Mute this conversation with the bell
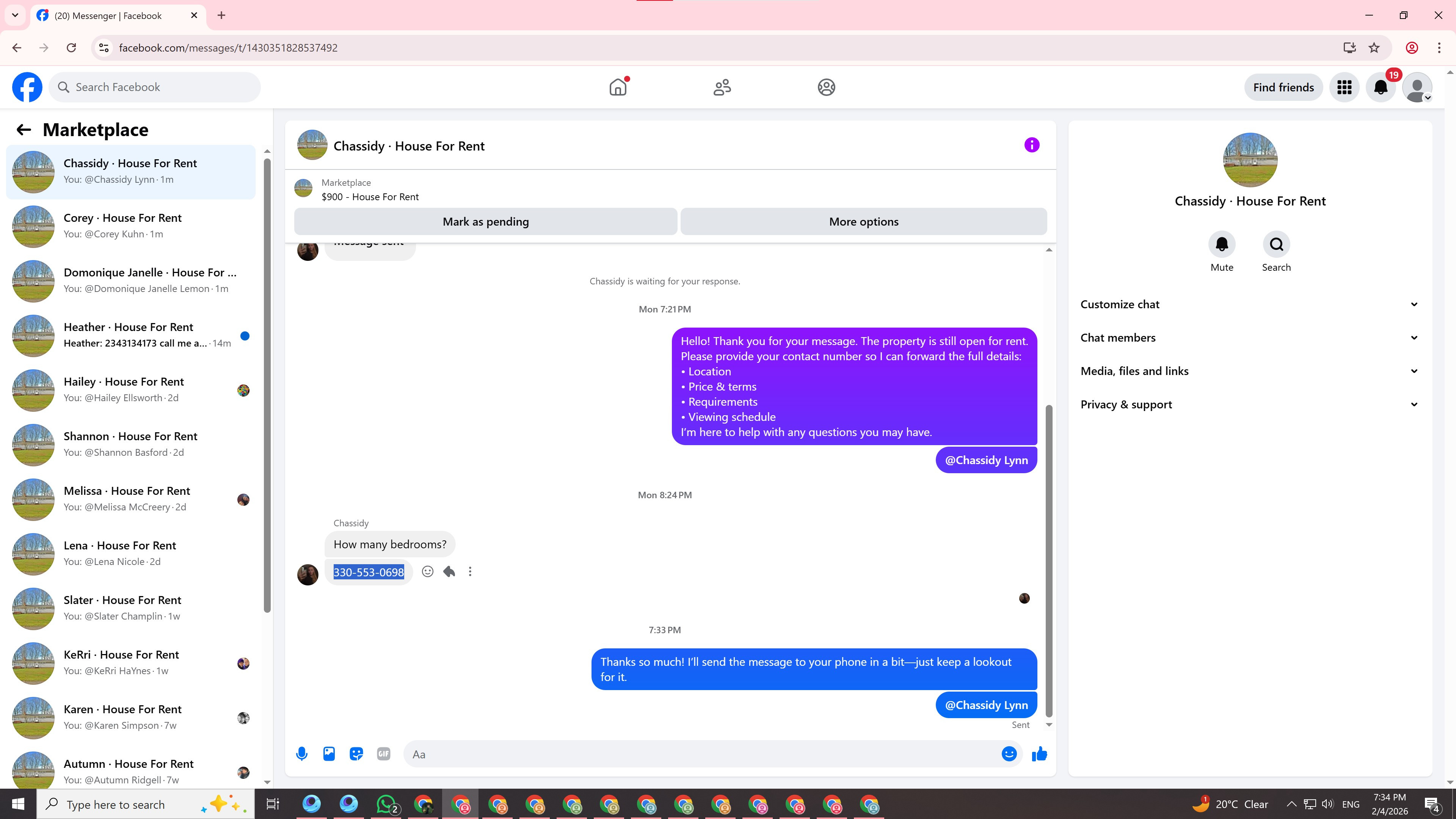The width and height of the screenshot is (1456, 819). point(1221,244)
